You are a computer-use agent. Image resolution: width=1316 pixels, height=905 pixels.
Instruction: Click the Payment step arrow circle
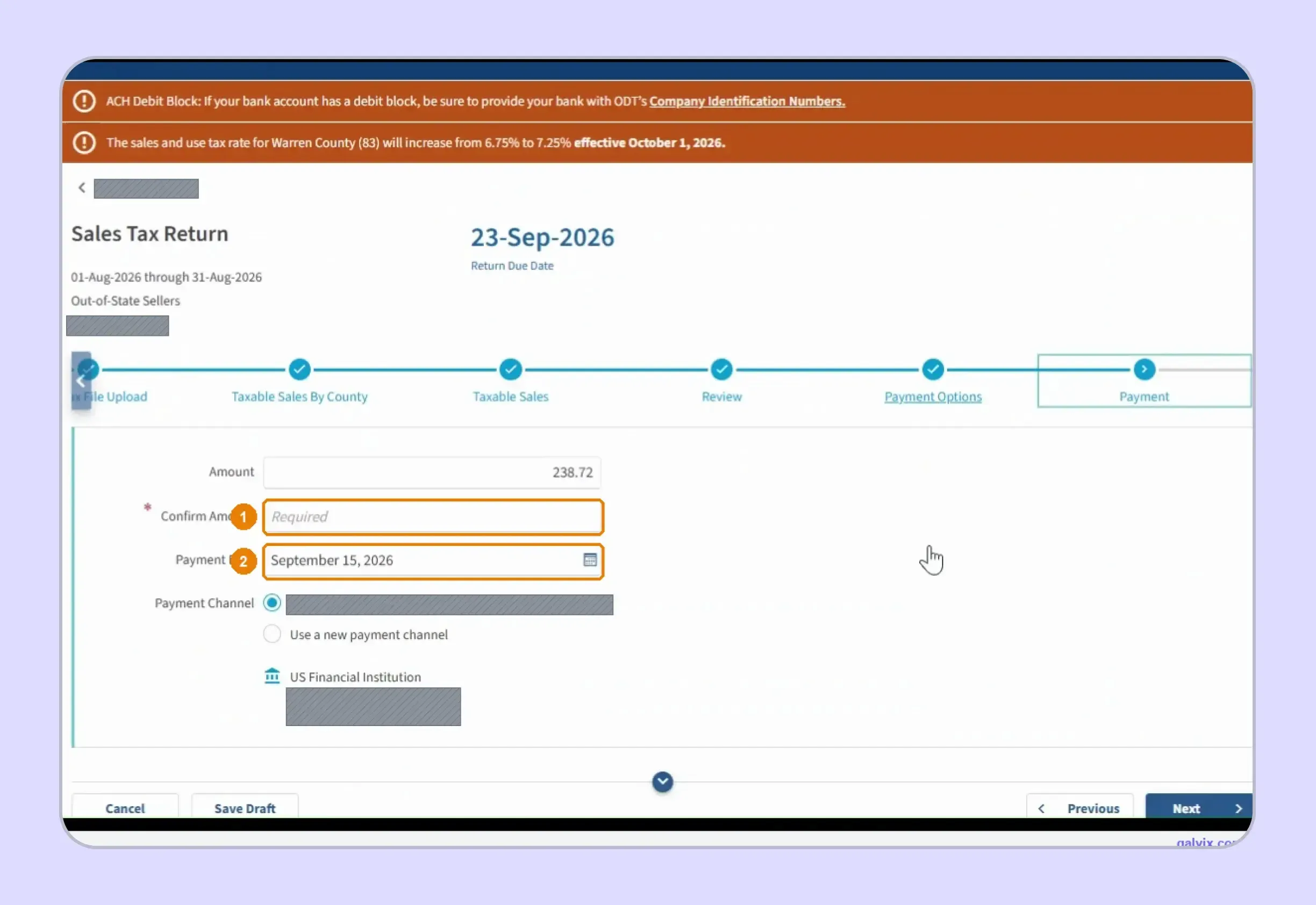[x=1144, y=370]
